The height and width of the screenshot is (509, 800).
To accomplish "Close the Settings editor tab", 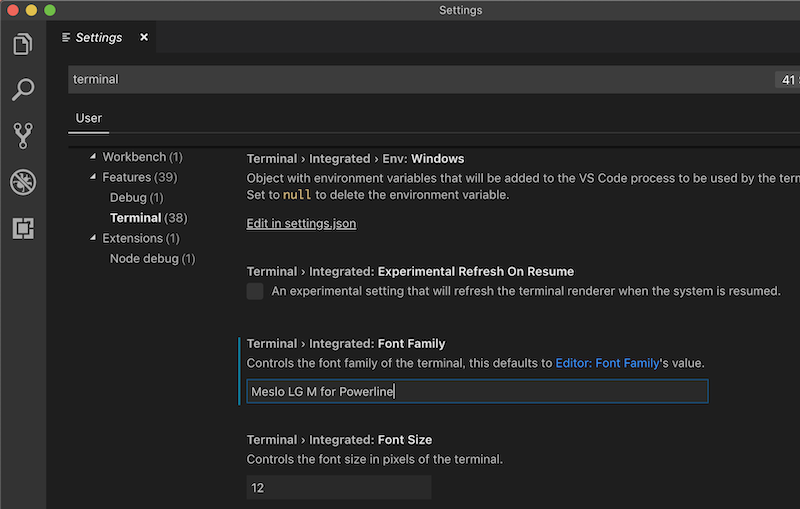I will click(x=144, y=37).
